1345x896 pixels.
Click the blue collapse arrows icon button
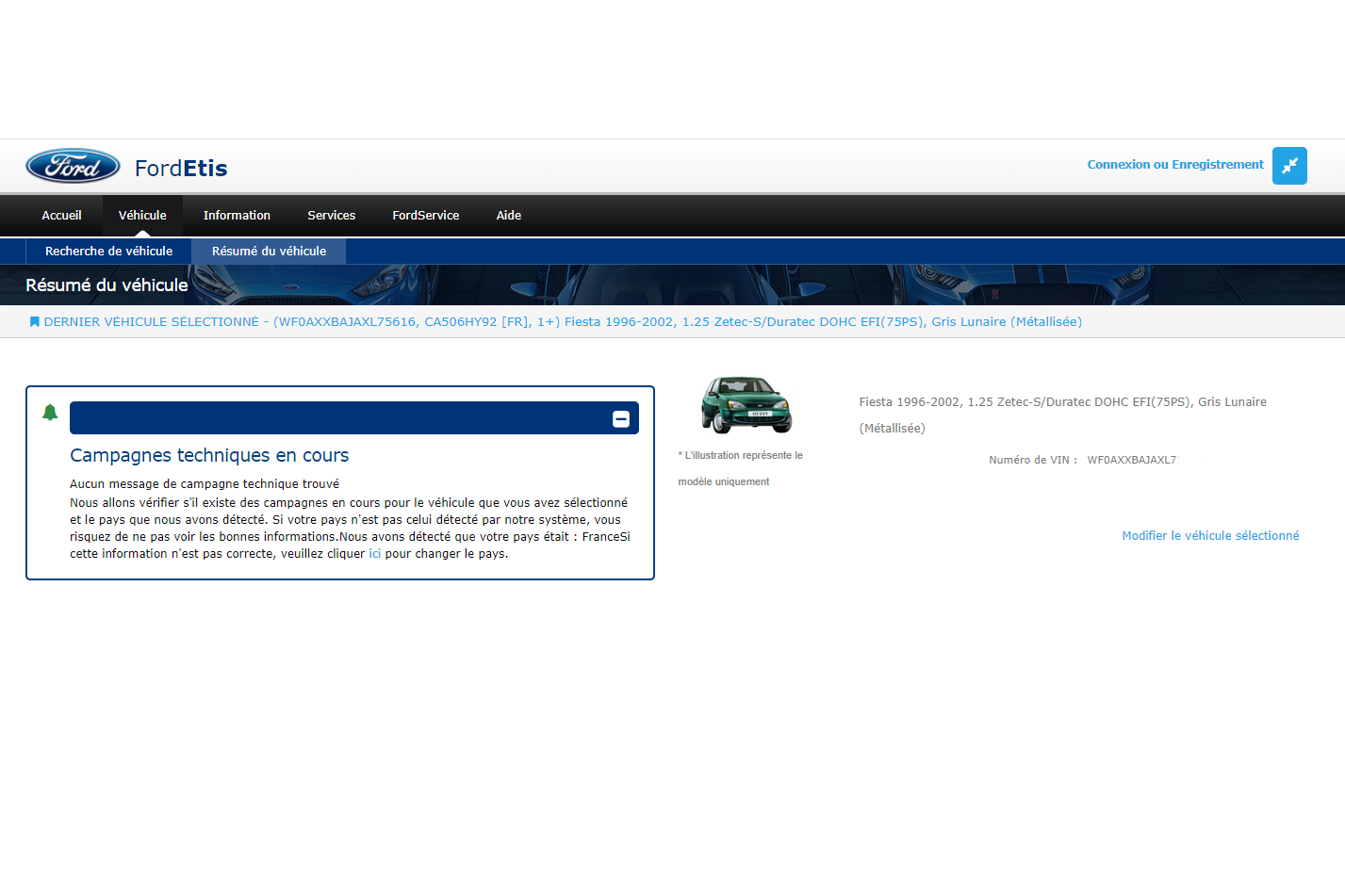[1288, 166]
